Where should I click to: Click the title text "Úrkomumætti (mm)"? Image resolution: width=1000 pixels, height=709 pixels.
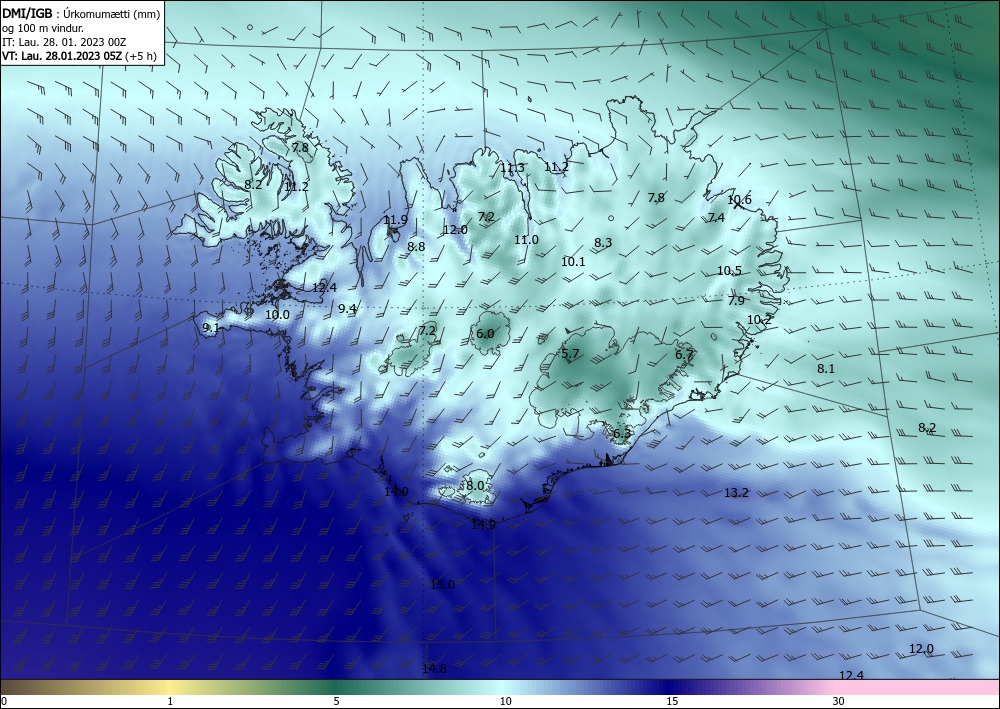[112, 15]
